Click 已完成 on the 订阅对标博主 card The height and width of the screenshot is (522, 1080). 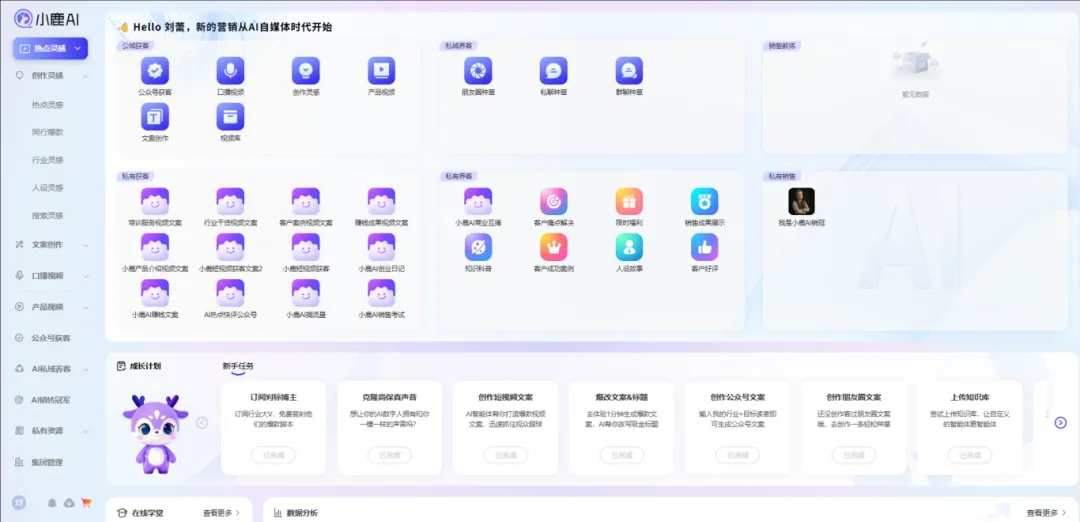pos(273,455)
